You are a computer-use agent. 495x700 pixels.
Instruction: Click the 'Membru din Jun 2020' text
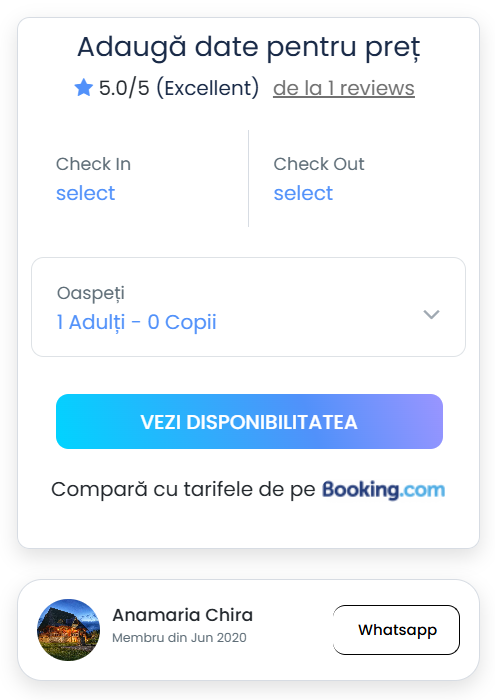tap(179, 638)
